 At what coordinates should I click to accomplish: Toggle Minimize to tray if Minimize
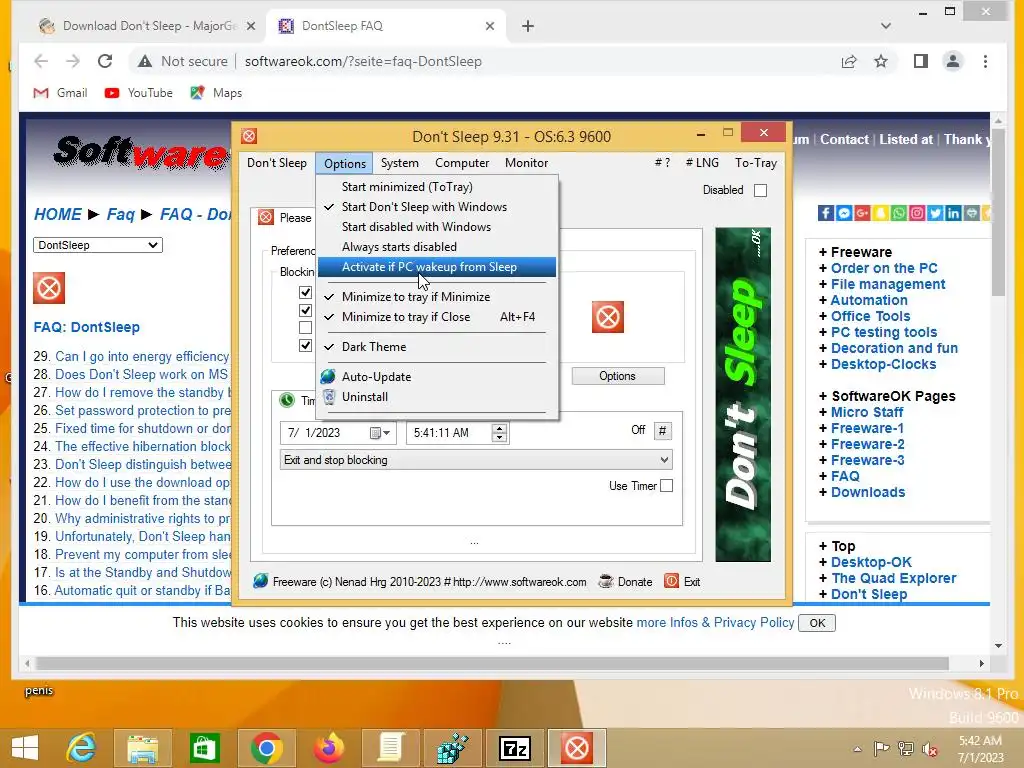click(x=437, y=296)
